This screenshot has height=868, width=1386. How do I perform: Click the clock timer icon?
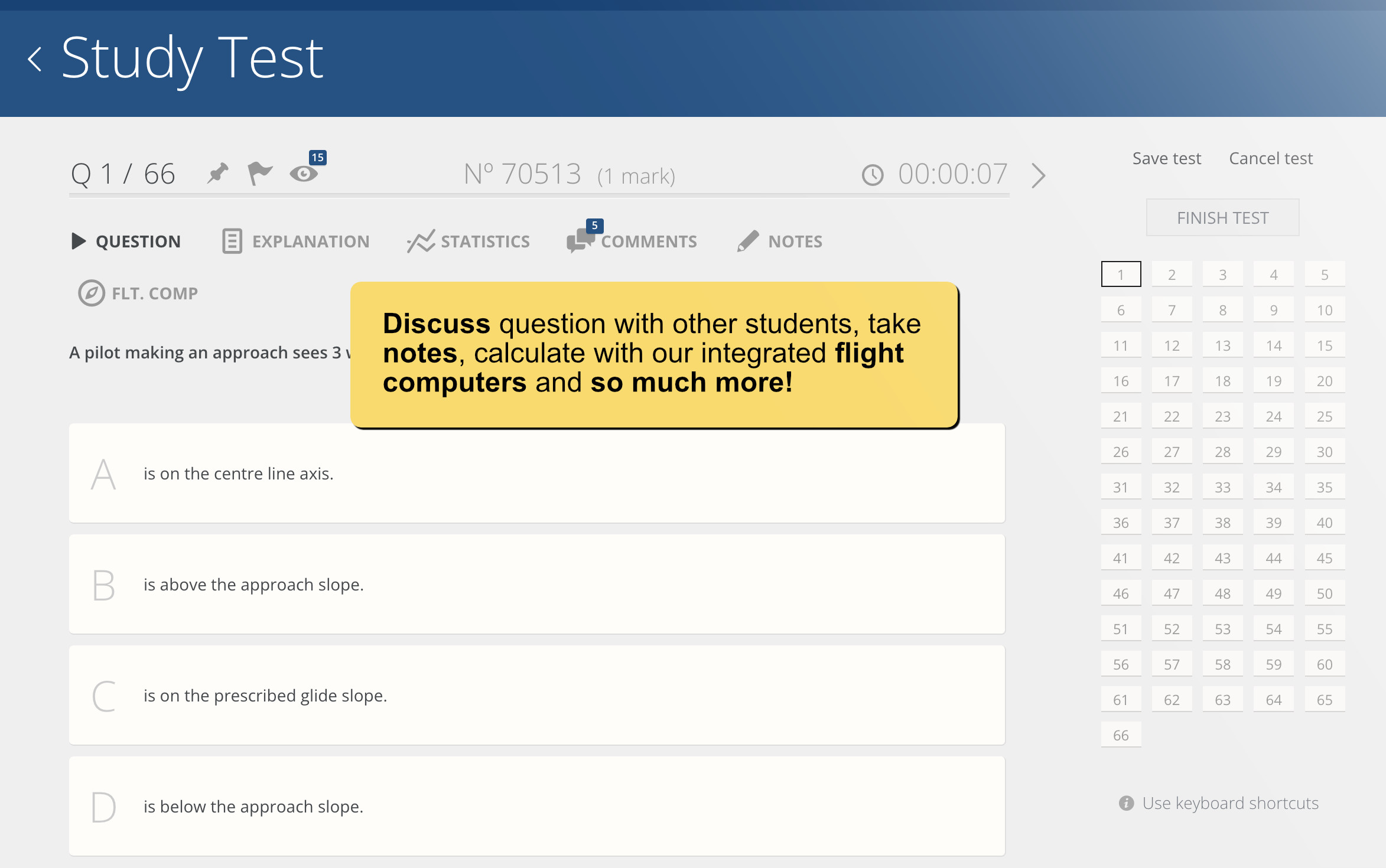873,175
